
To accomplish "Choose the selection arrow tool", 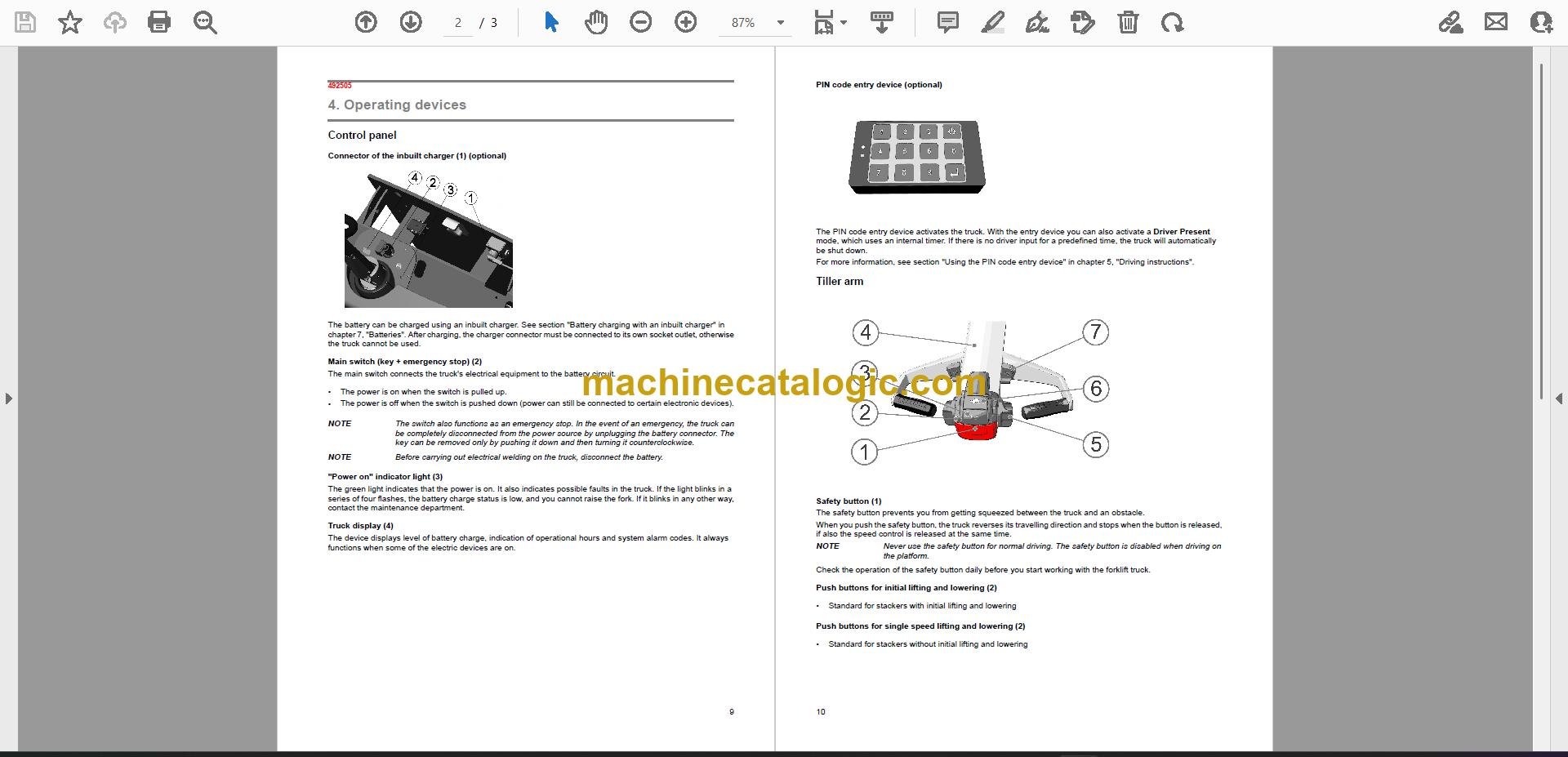I will (x=551, y=22).
